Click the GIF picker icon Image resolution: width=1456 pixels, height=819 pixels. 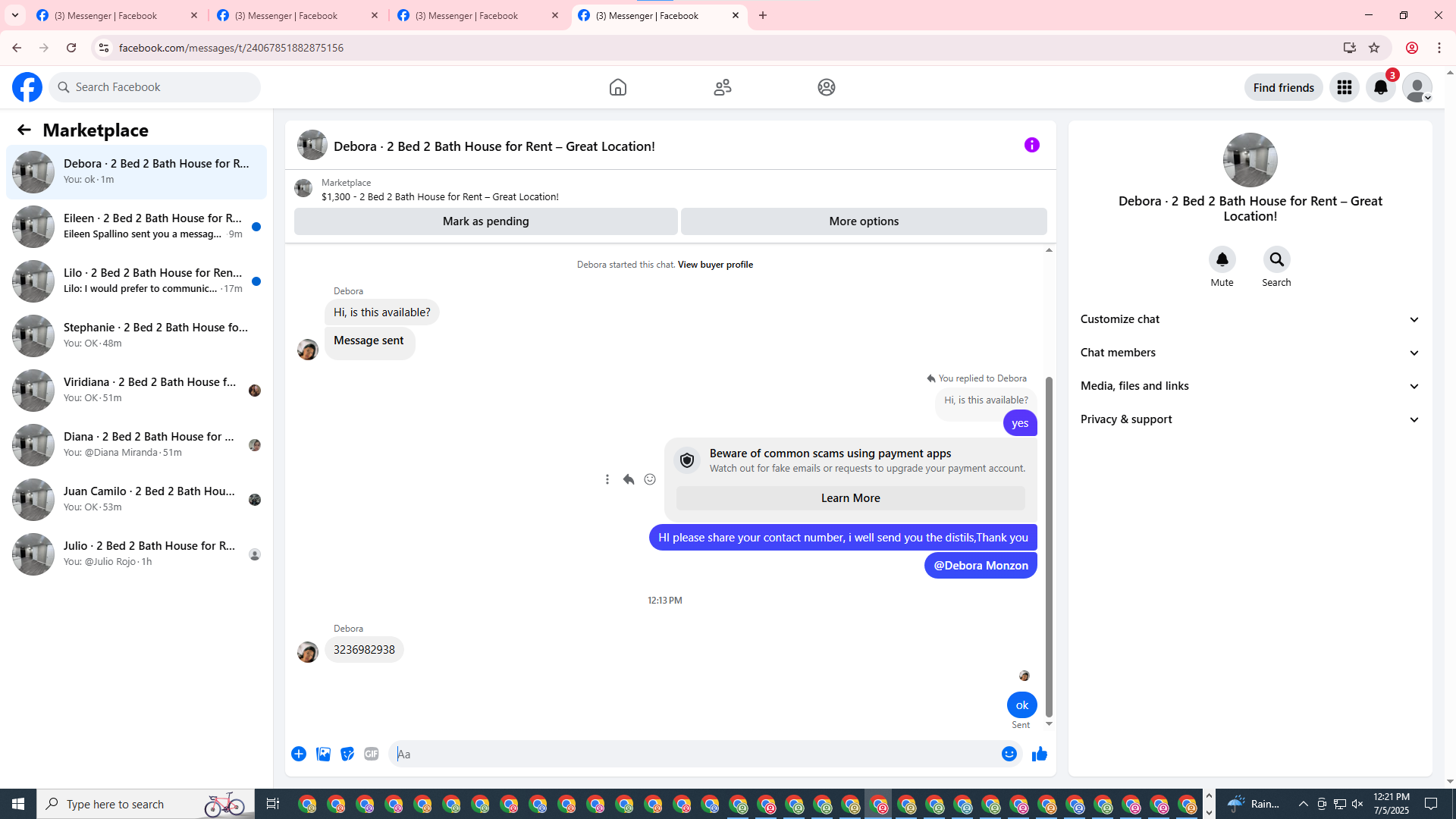coord(371,754)
